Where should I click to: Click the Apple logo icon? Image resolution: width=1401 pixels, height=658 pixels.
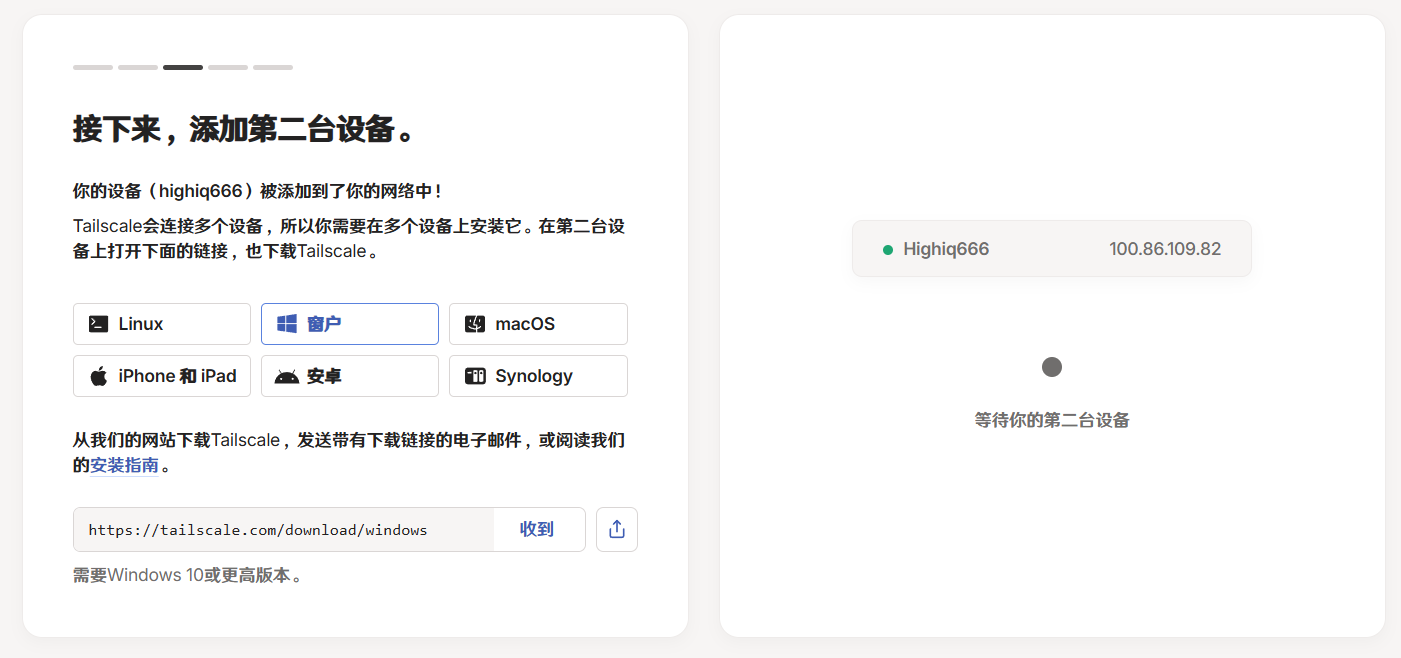coord(98,376)
